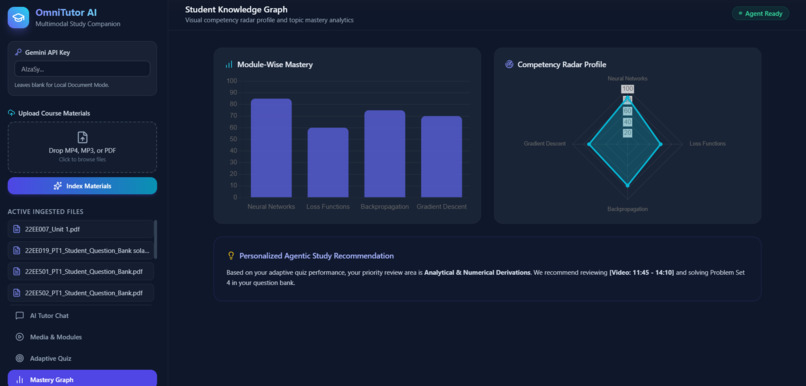Click the play circle icon for Media & Modules
The height and width of the screenshot is (386, 806).
(20, 337)
